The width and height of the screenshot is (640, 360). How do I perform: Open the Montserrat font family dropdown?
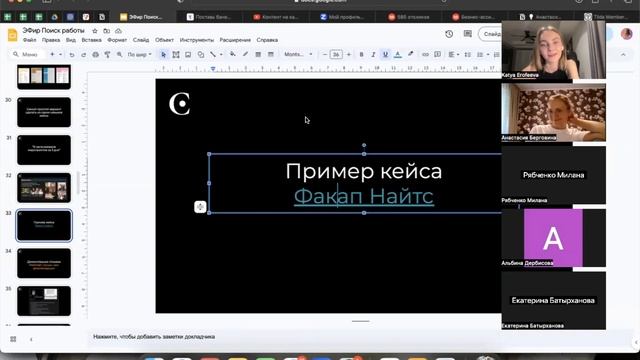(298, 54)
